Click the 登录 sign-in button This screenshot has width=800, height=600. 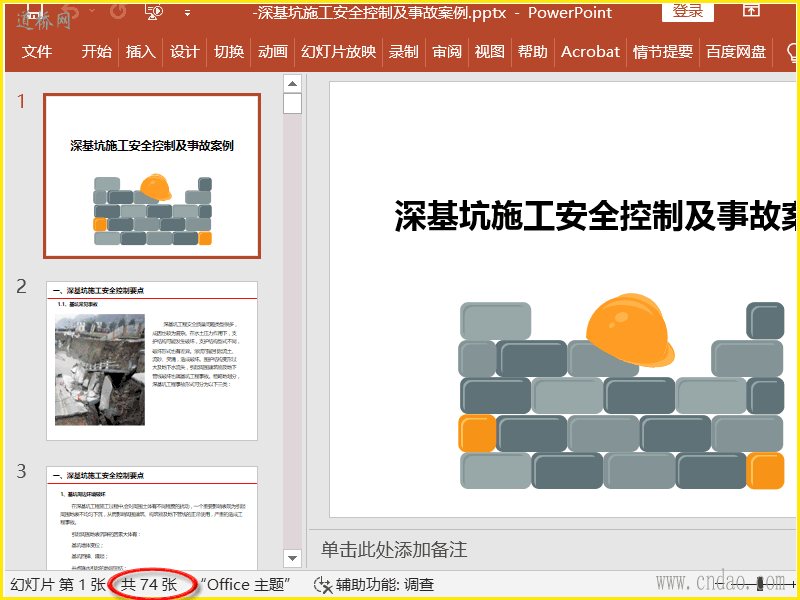pos(688,11)
